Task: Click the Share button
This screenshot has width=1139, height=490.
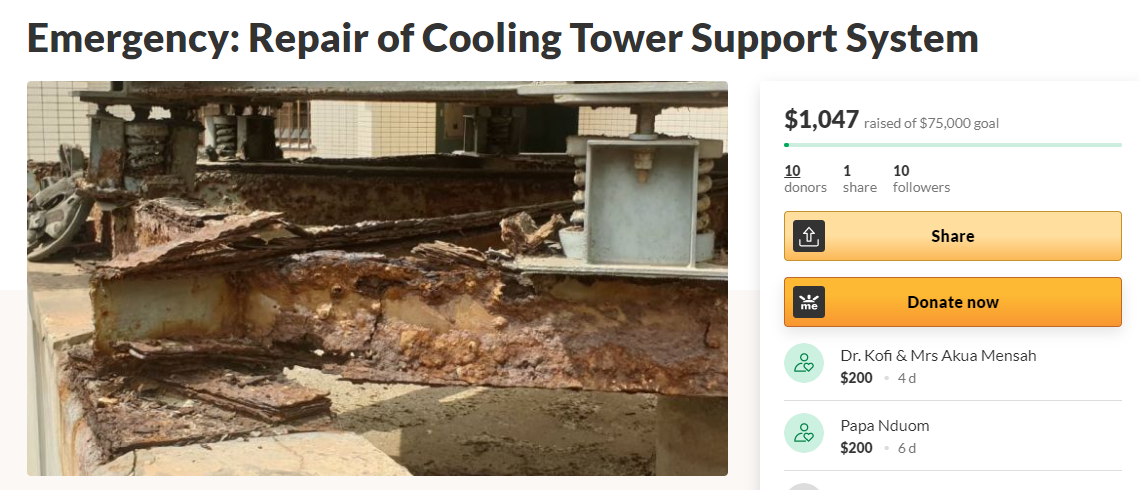Action: pyautogui.click(x=952, y=236)
